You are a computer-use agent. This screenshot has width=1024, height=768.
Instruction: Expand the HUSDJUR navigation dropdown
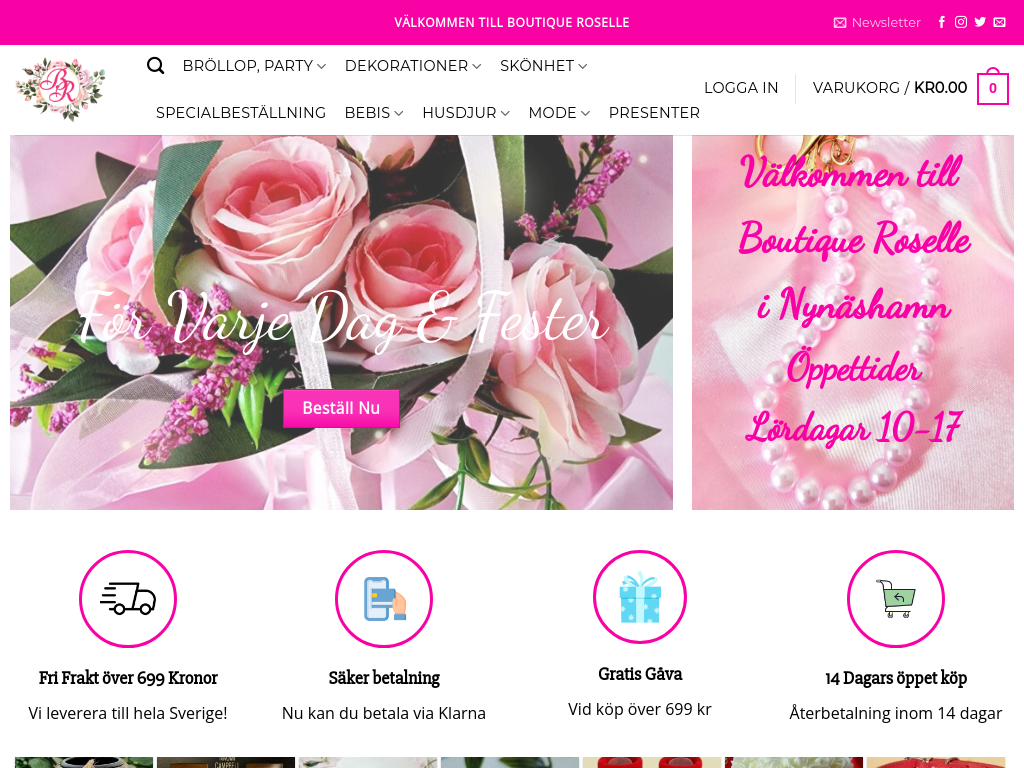point(458,113)
